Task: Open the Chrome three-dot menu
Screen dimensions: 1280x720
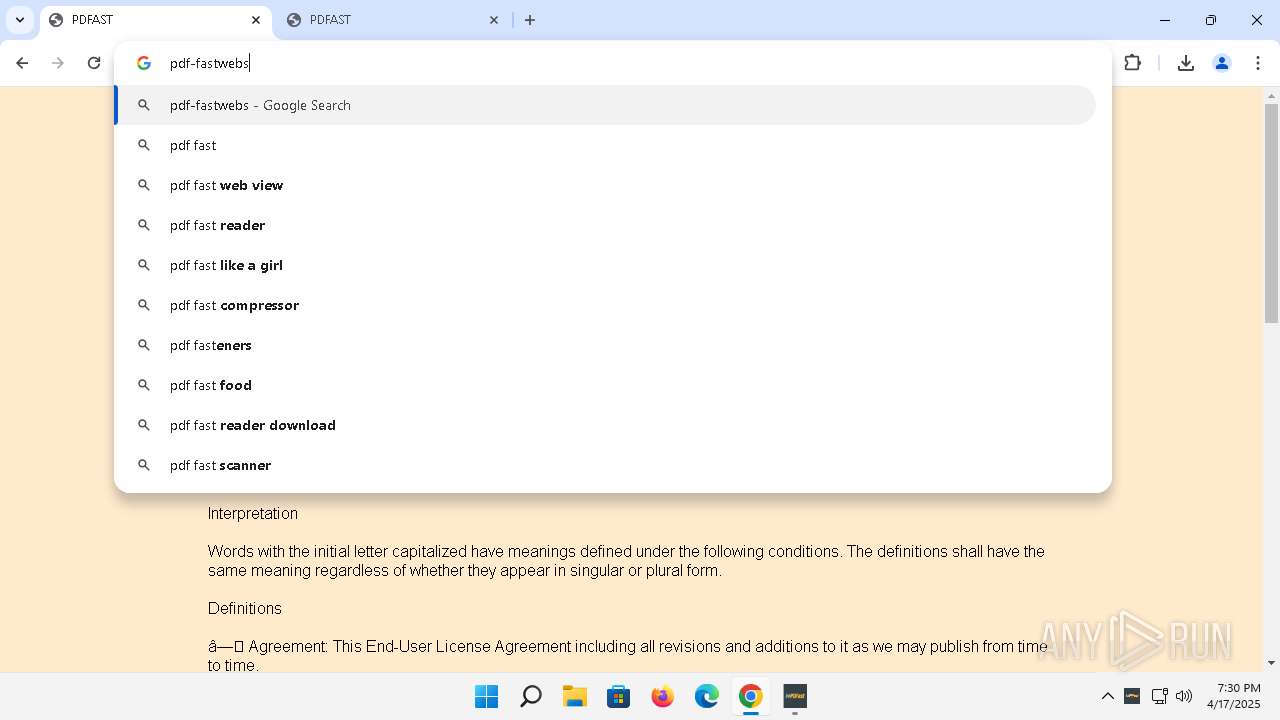Action: 1257,63
